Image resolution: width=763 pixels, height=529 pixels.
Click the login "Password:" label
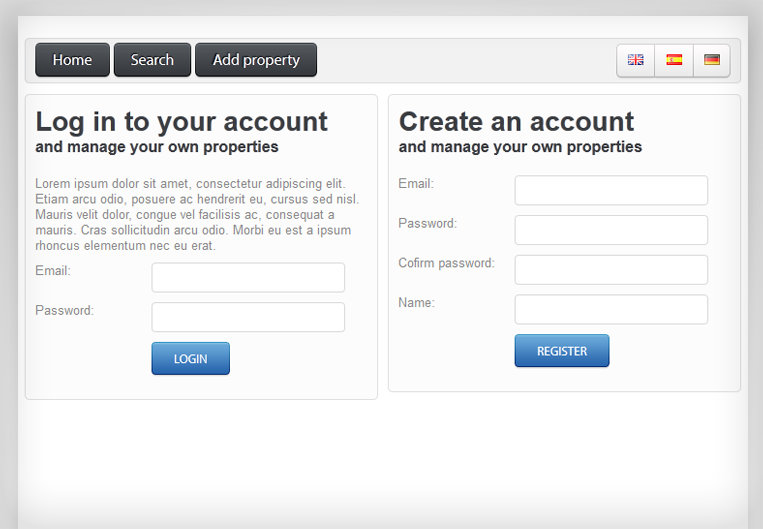(64, 310)
